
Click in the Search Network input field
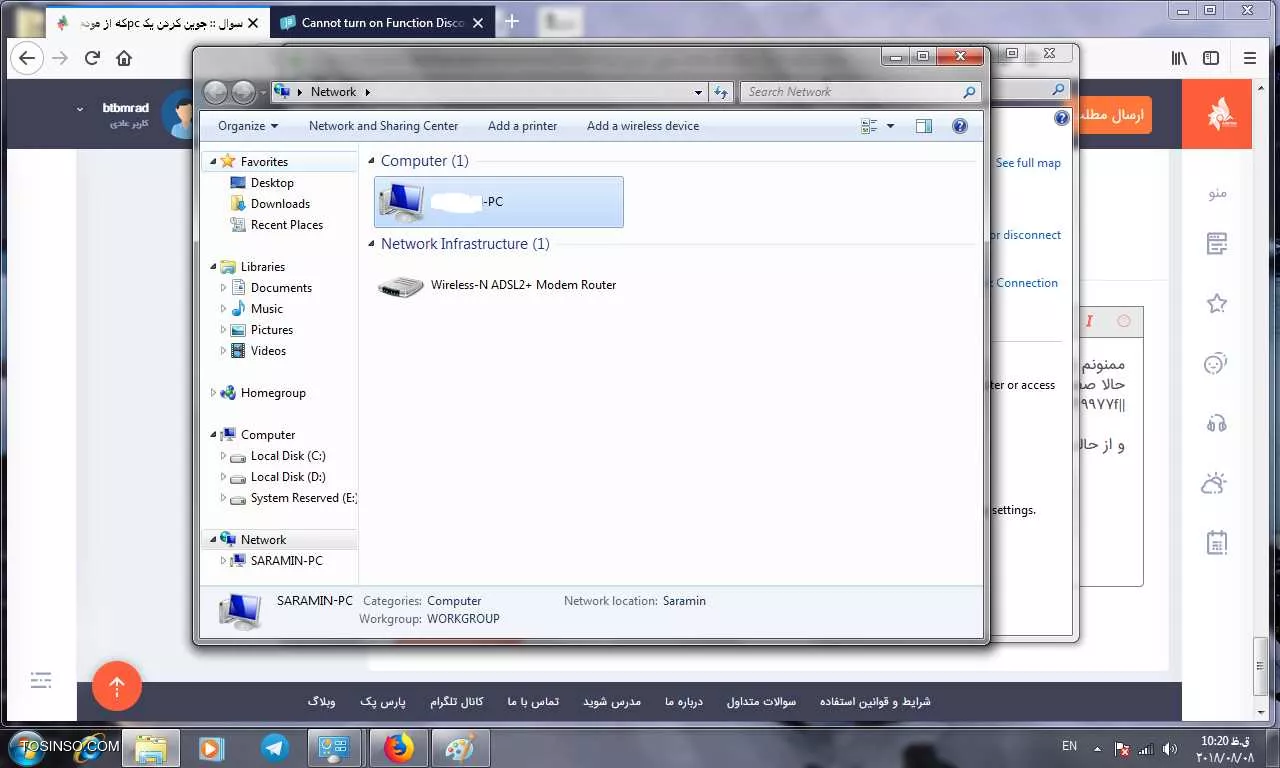[x=850, y=92]
